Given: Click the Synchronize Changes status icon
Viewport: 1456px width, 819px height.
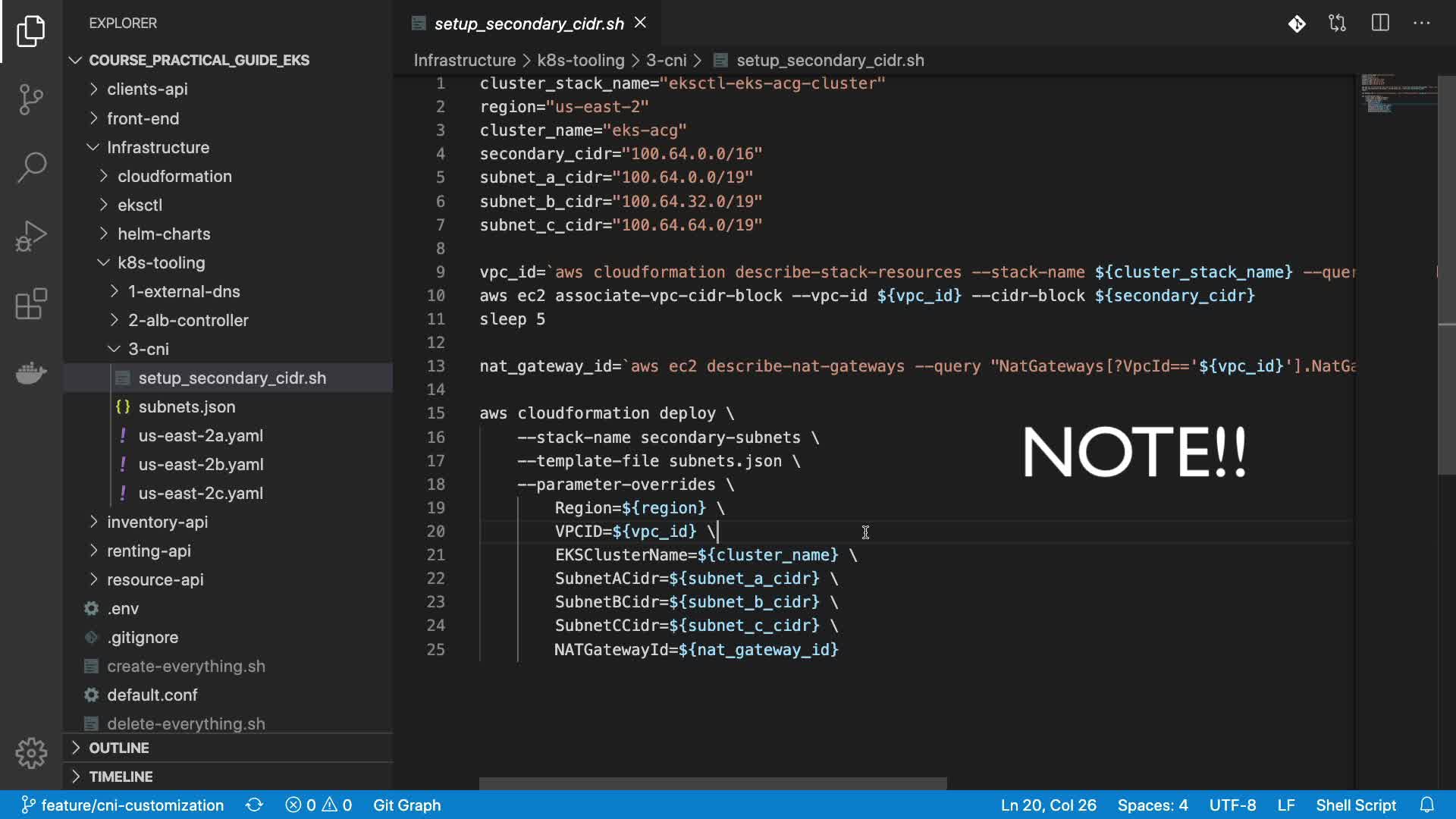Looking at the screenshot, I should (254, 805).
